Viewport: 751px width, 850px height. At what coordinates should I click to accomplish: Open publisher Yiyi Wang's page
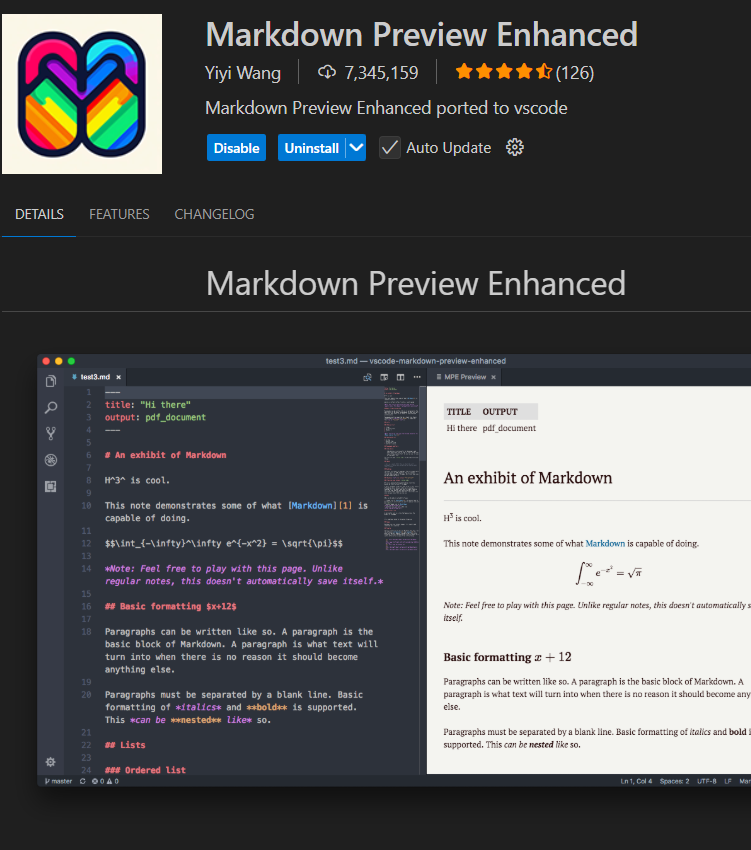coord(243,73)
